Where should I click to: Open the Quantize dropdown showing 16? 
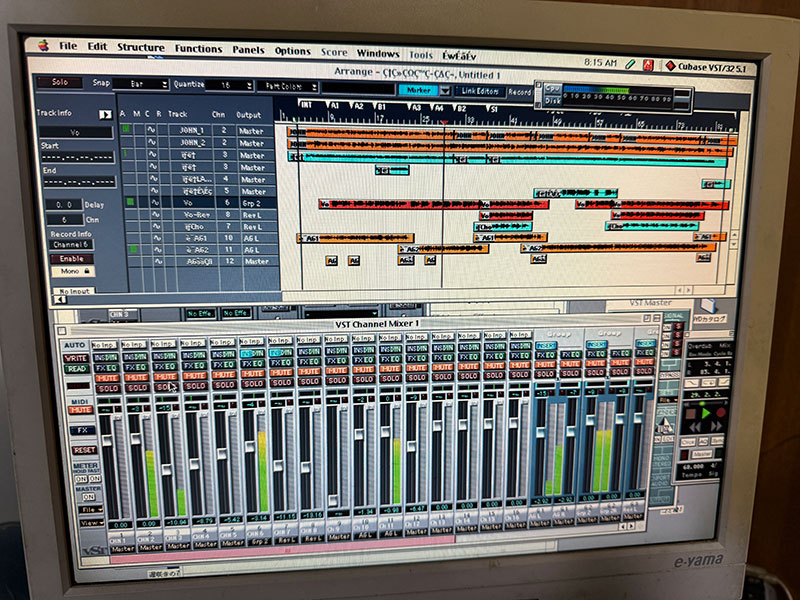click(x=230, y=86)
